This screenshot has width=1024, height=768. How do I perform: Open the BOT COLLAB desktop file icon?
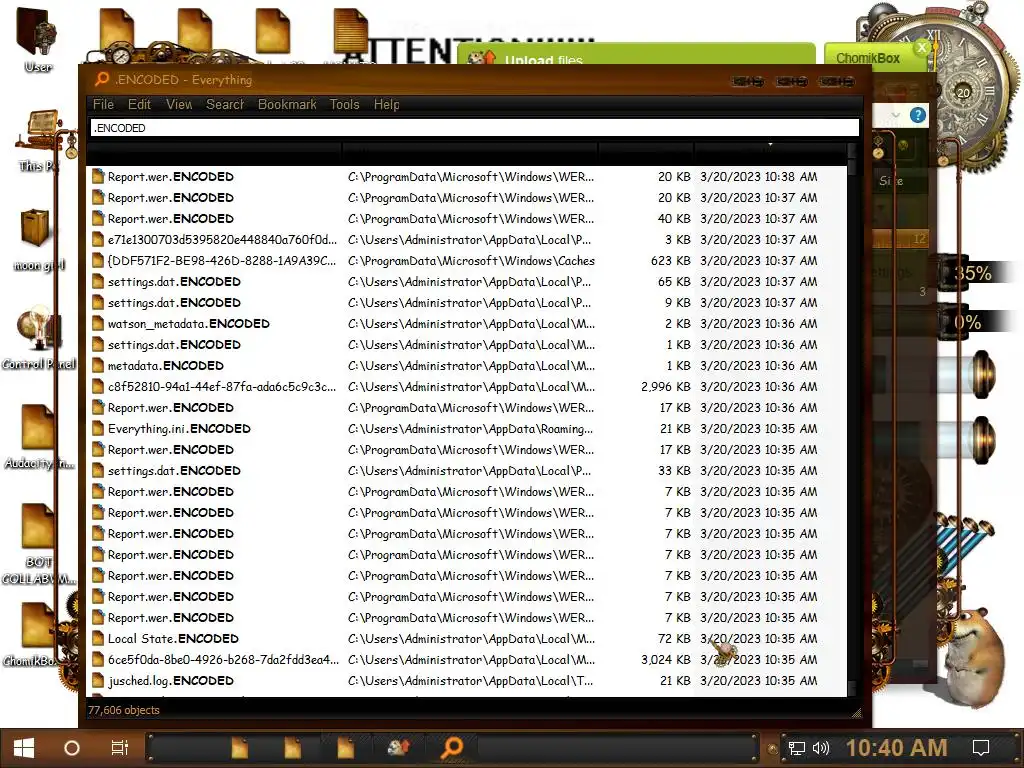[x=39, y=543]
